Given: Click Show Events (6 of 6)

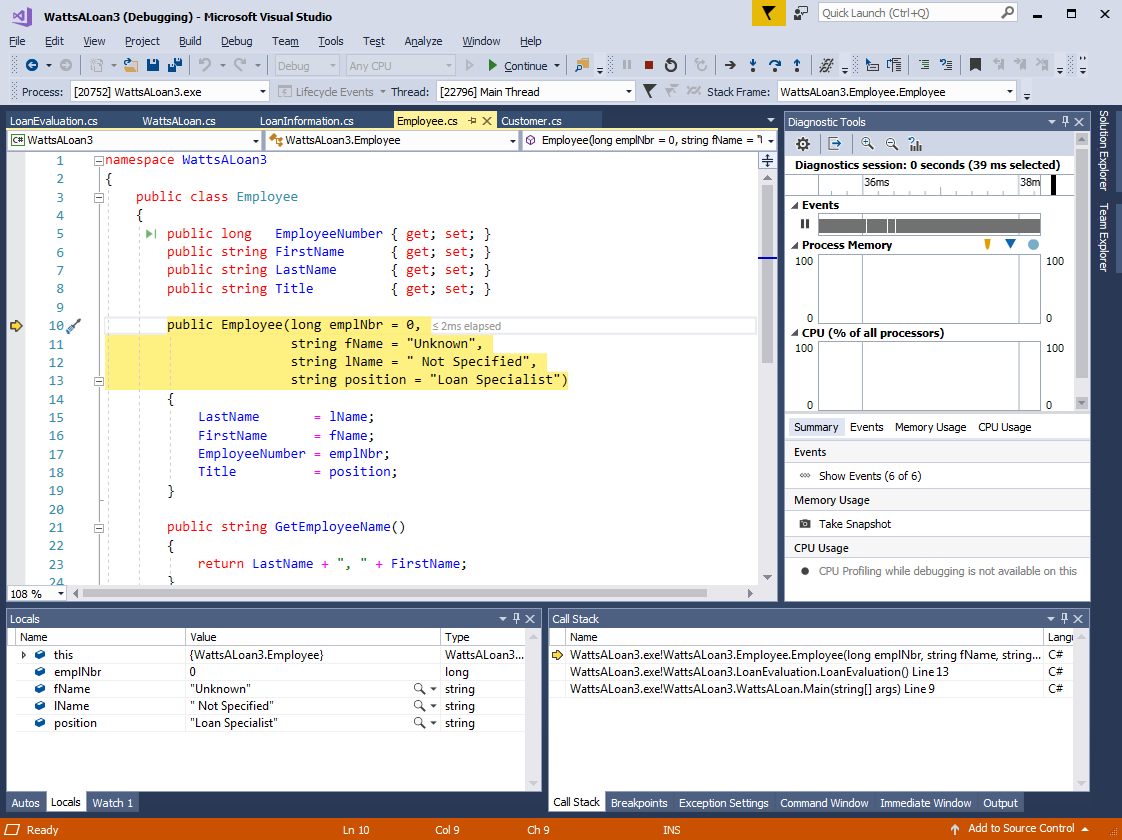Looking at the screenshot, I should tap(869, 476).
